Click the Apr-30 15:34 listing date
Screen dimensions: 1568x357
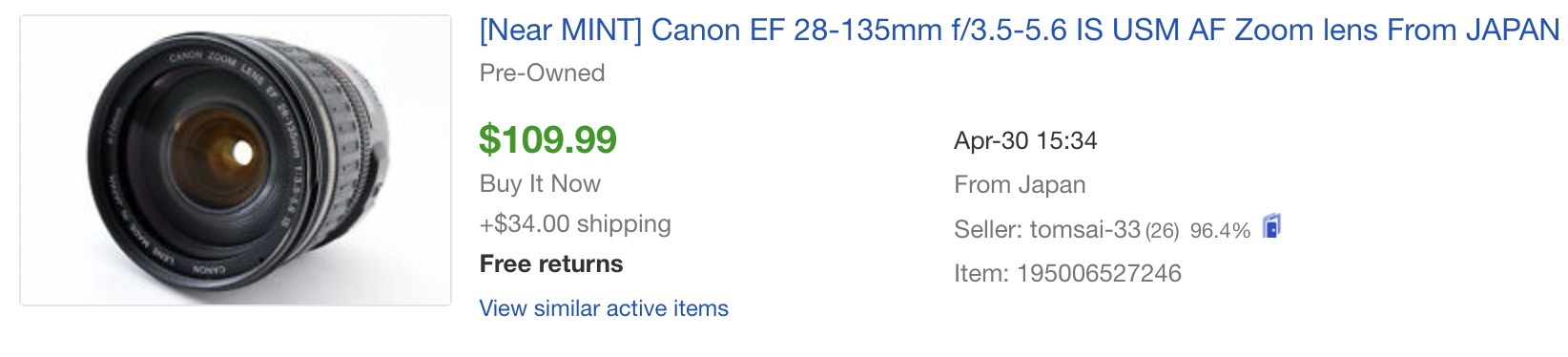click(x=1025, y=141)
